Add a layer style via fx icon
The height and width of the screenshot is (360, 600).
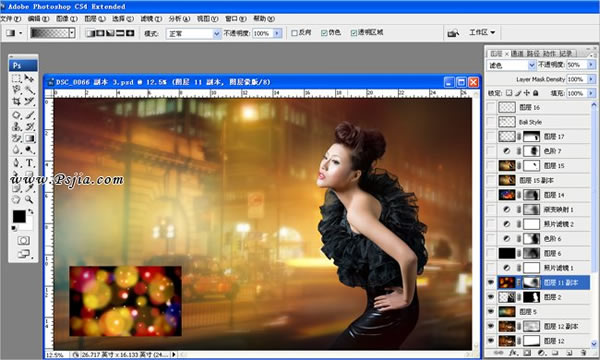click(x=514, y=353)
